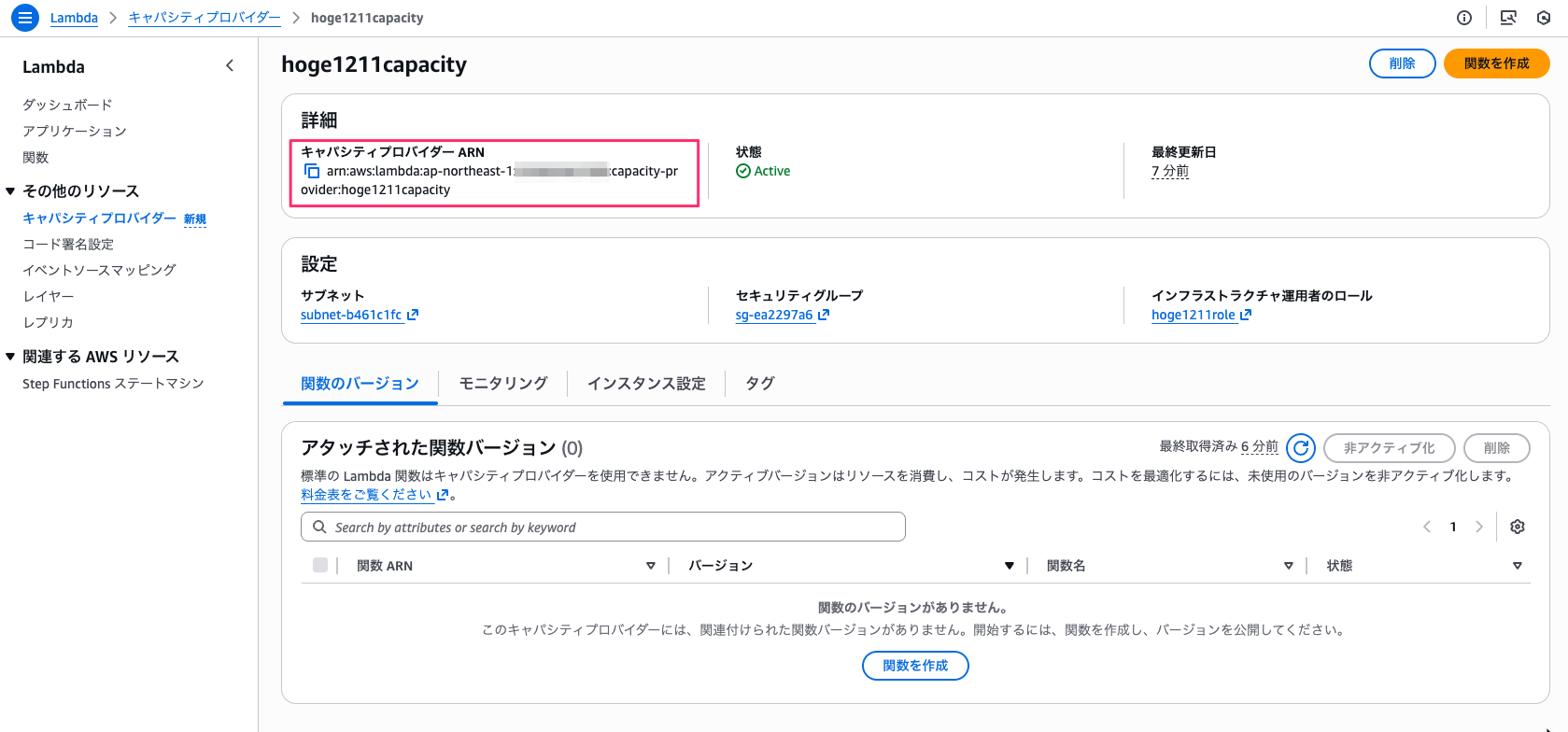Toggle the select-all checkbox in table header
Viewport: 1568px width, 732px height.
point(320,565)
